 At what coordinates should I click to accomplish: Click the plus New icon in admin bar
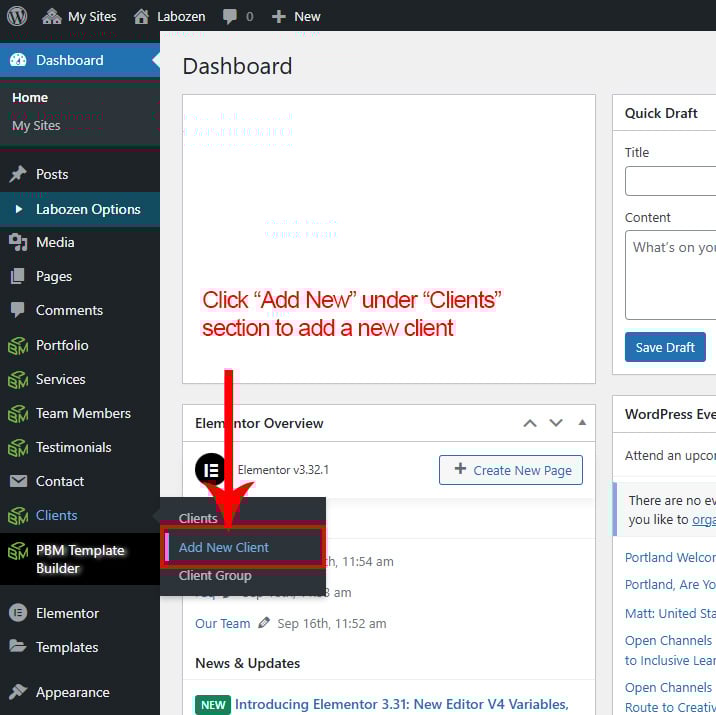point(279,16)
